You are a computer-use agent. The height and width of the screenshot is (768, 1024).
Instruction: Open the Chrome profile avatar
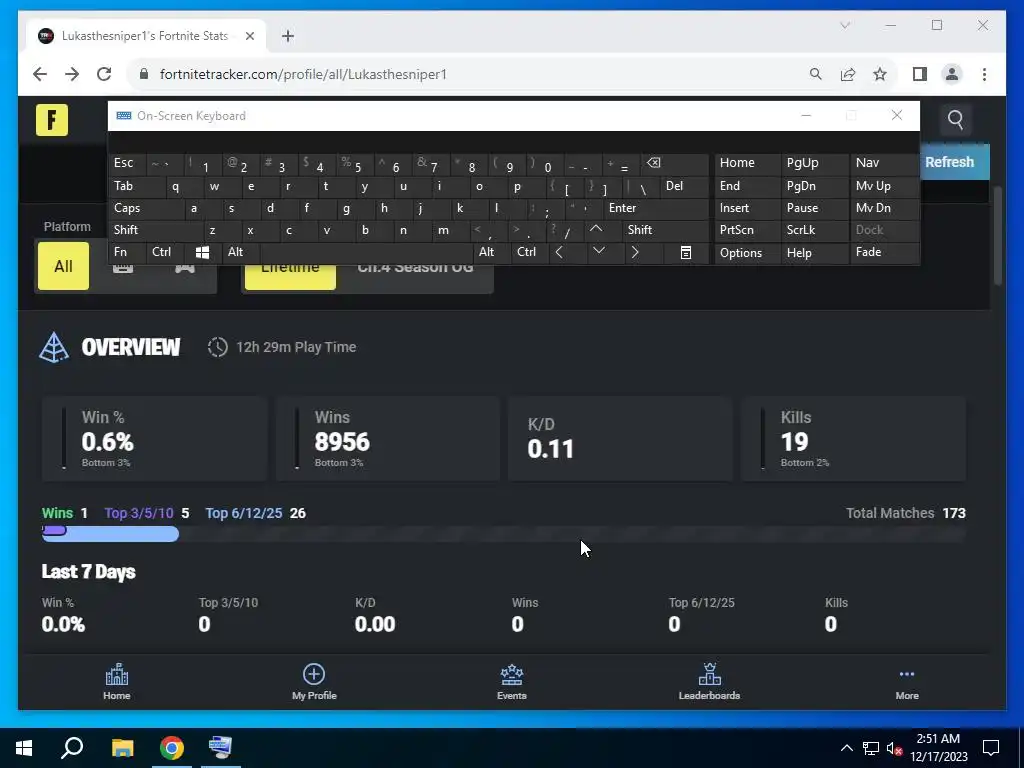[x=952, y=74]
